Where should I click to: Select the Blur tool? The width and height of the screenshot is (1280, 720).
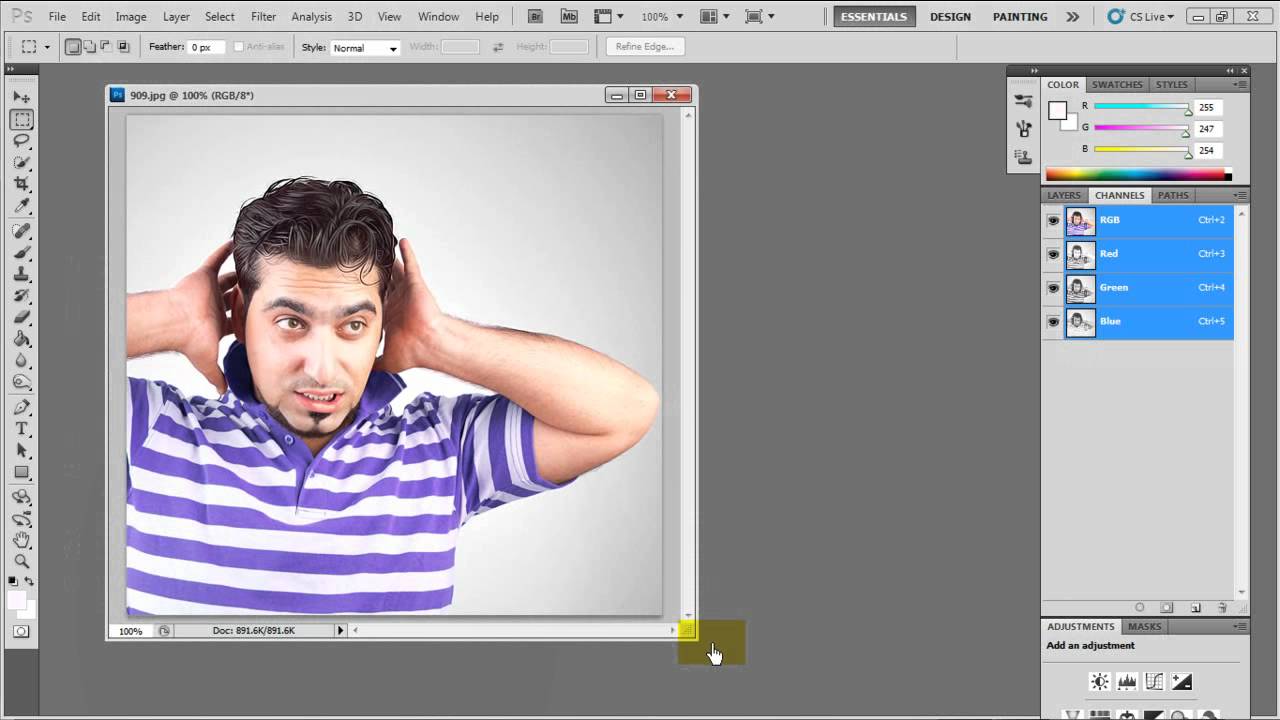21,361
